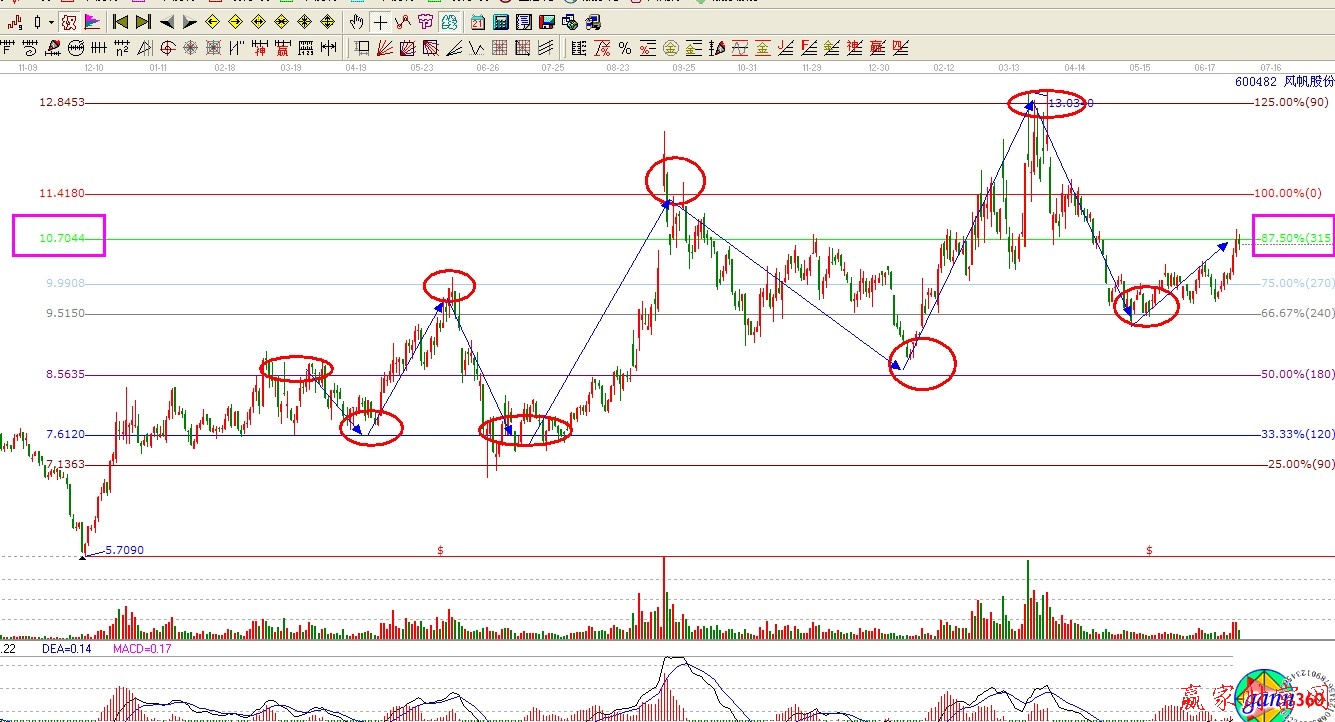
Task: Toggle the red squiggle icon beside the candlestick dropdown
Action: point(68,22)
